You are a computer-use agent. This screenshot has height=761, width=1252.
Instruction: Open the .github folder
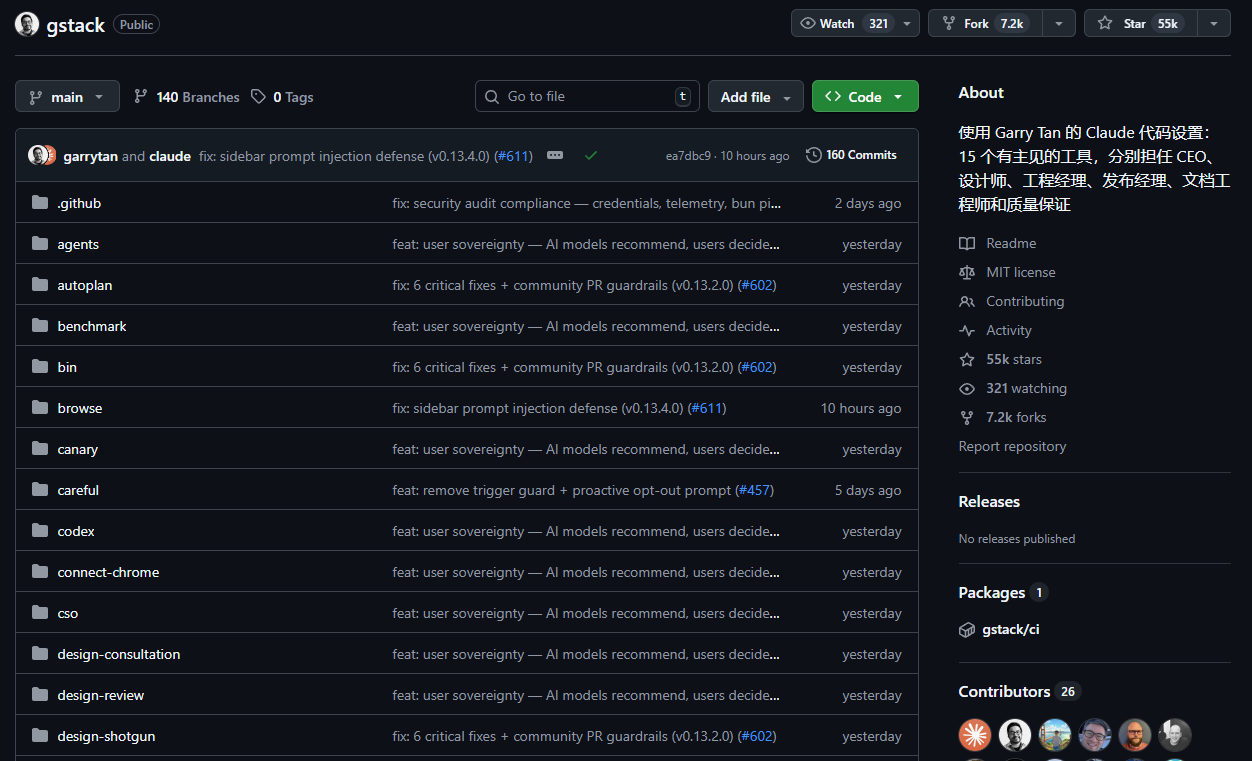pos(79,203)
